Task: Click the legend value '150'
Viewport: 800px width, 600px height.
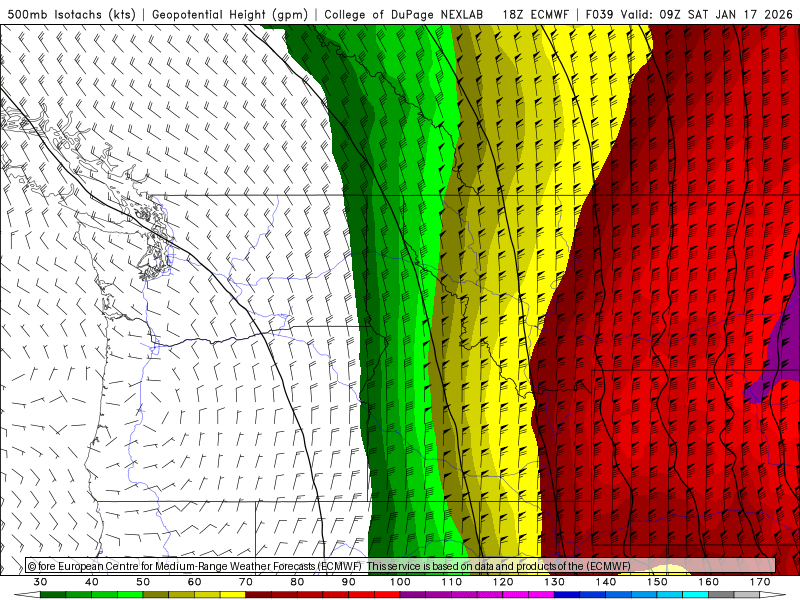Action: pos(658,582)
